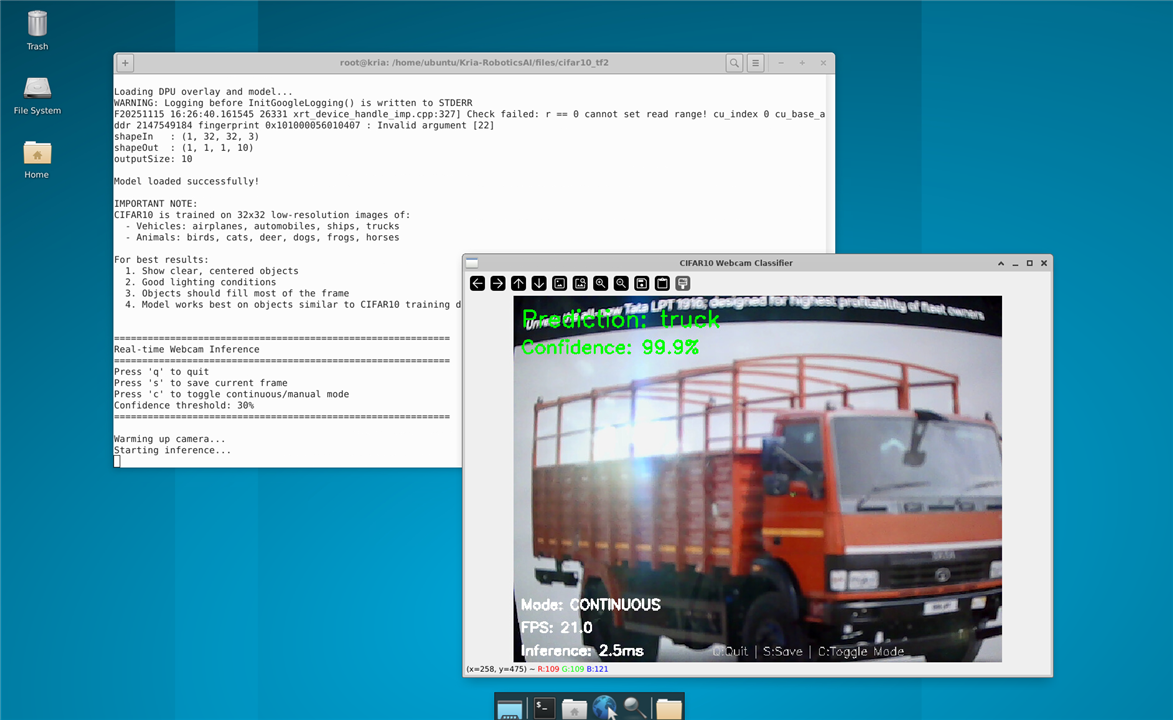The height and width of the screenshot is (720, 1173).
Task: Zoom out of the webcam image
Action: (621, 284)
